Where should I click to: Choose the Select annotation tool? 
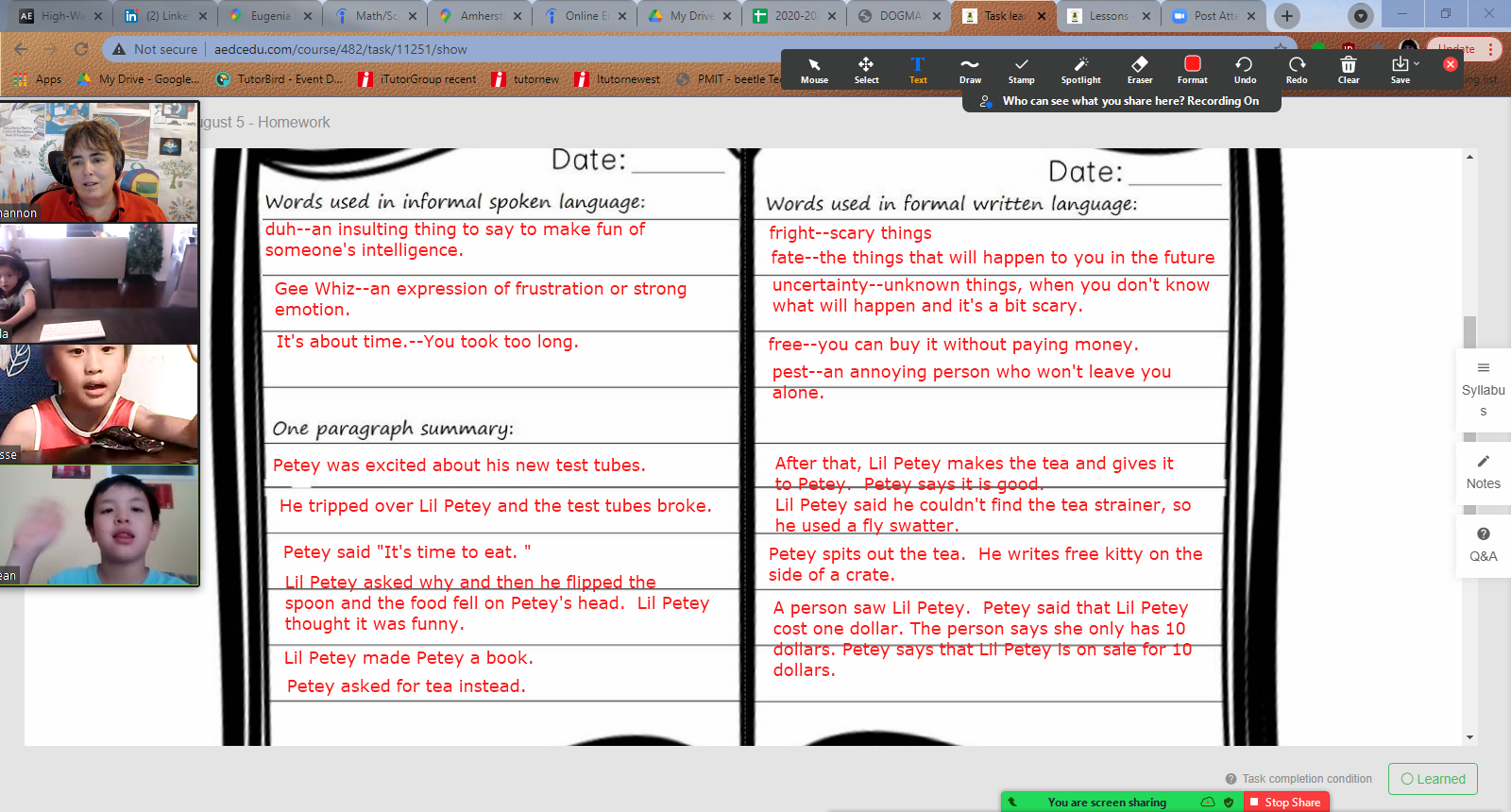[866, 70]
